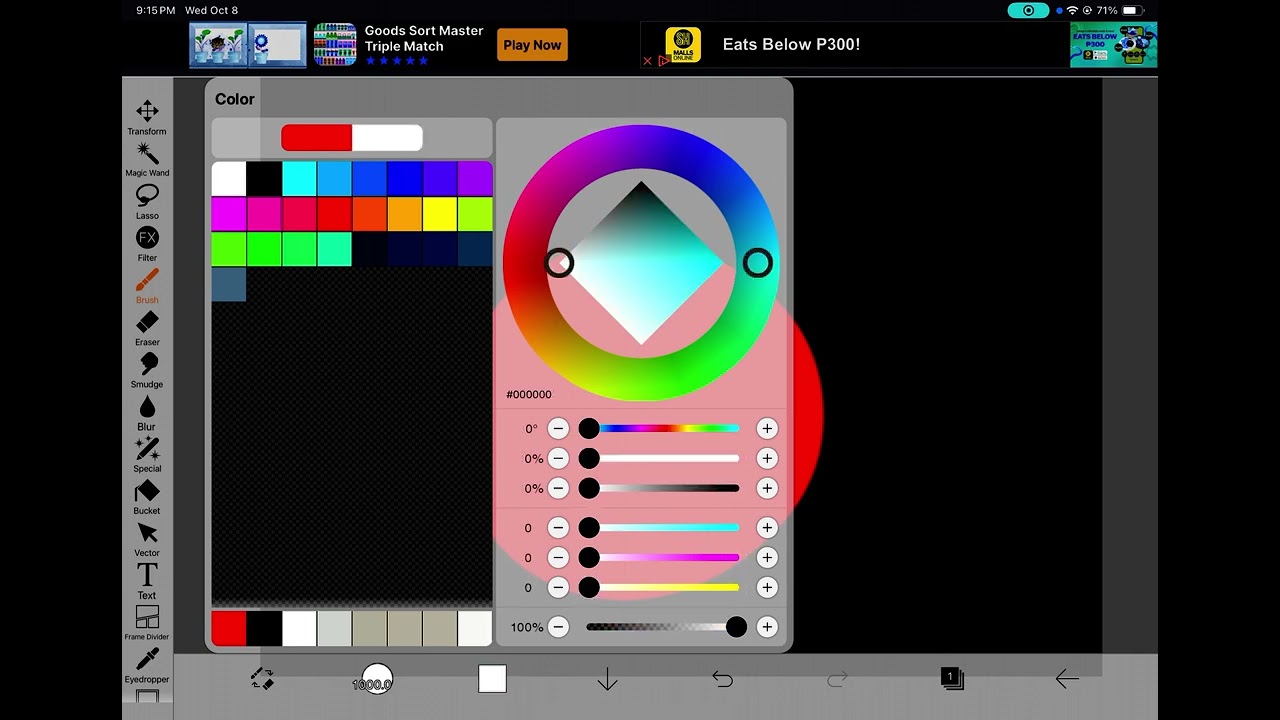This screenshot has height=720, width=1280.
Task: Select the Special tool
Action: point(147,454)
